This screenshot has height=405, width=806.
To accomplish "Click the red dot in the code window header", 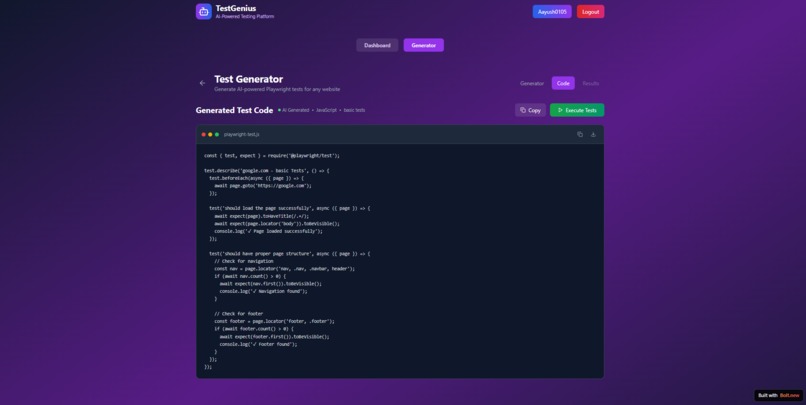I will pyautogui.click(x=204, y=135).
